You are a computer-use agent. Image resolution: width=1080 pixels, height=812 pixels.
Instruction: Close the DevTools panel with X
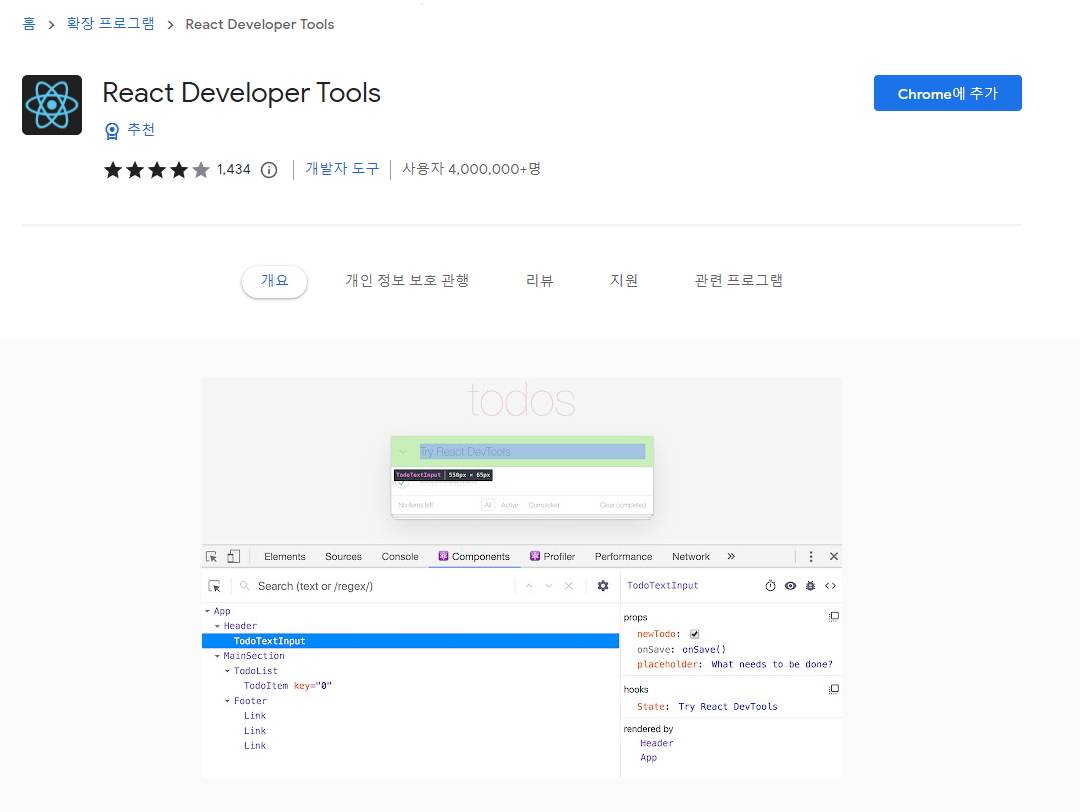pyautogui.click(x=833, y=556)
